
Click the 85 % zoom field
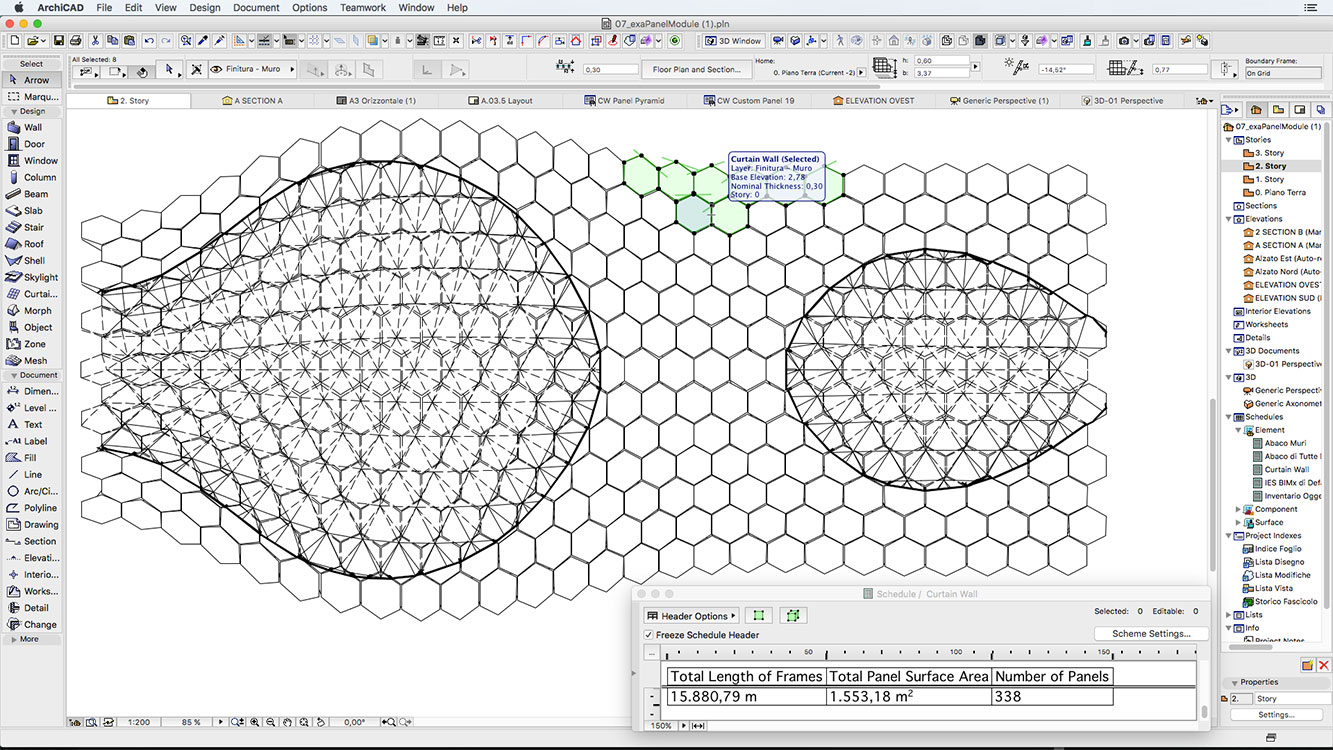pyautogui.click(x=191, y=722)
